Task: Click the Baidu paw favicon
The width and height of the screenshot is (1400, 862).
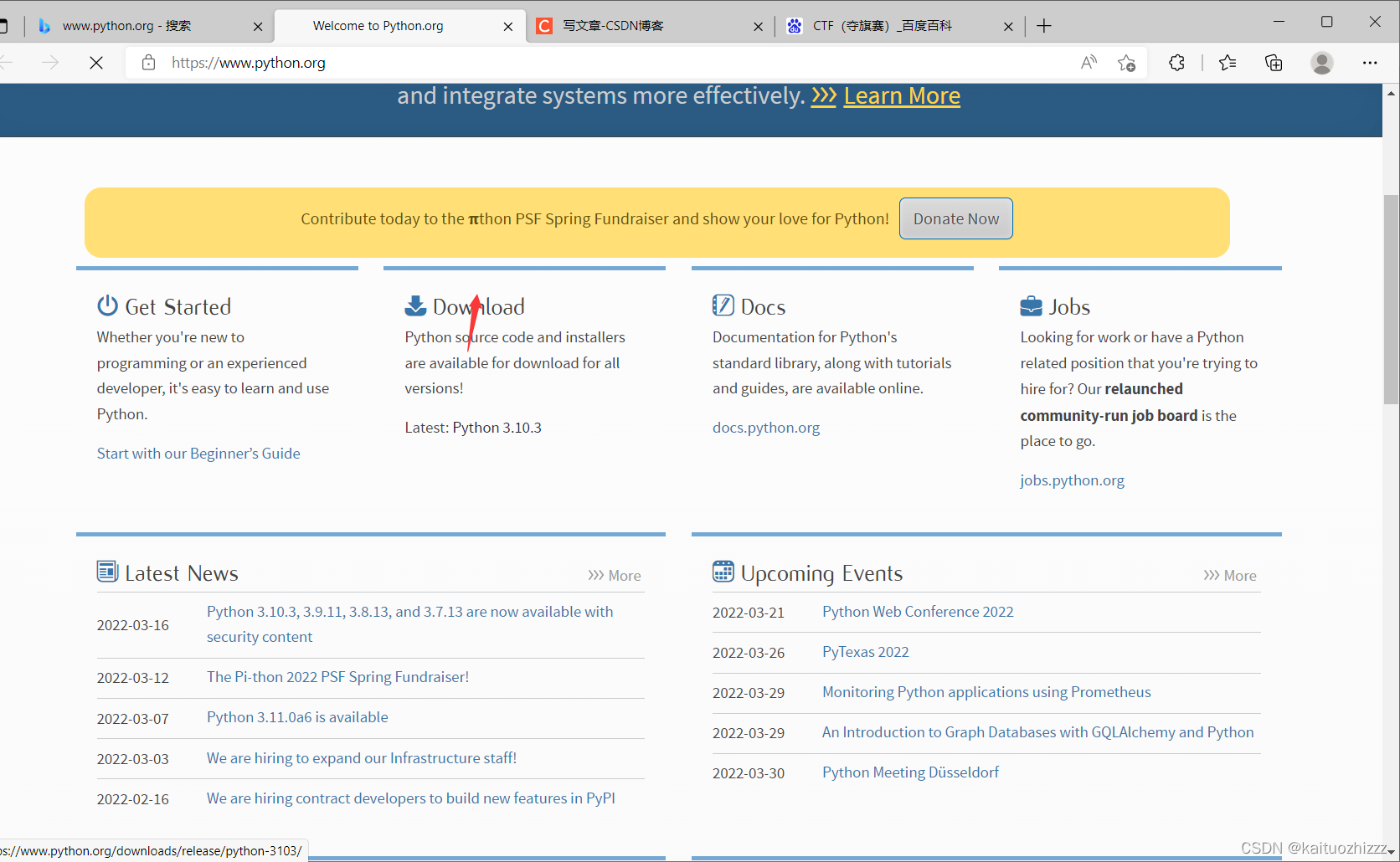Action: (795, 26)
